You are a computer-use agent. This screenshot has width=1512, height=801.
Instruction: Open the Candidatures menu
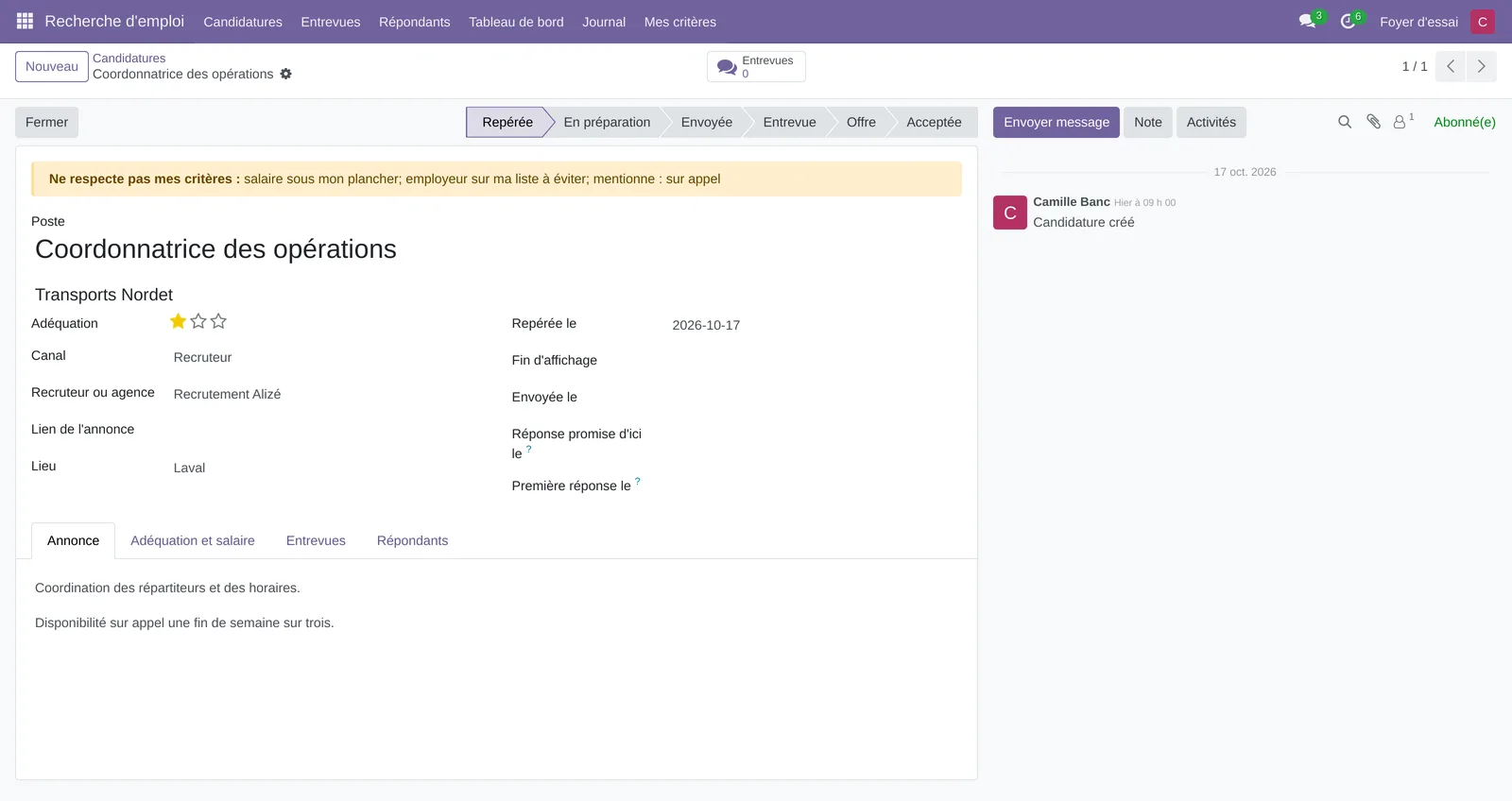(243, 22)
